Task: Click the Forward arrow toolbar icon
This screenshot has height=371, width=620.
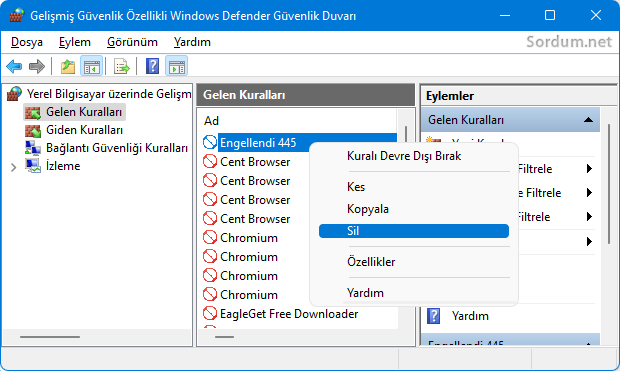Action: (x=37, y=66)
